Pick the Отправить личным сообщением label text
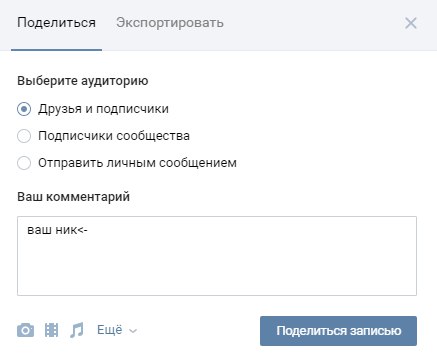 coord(137,163)
